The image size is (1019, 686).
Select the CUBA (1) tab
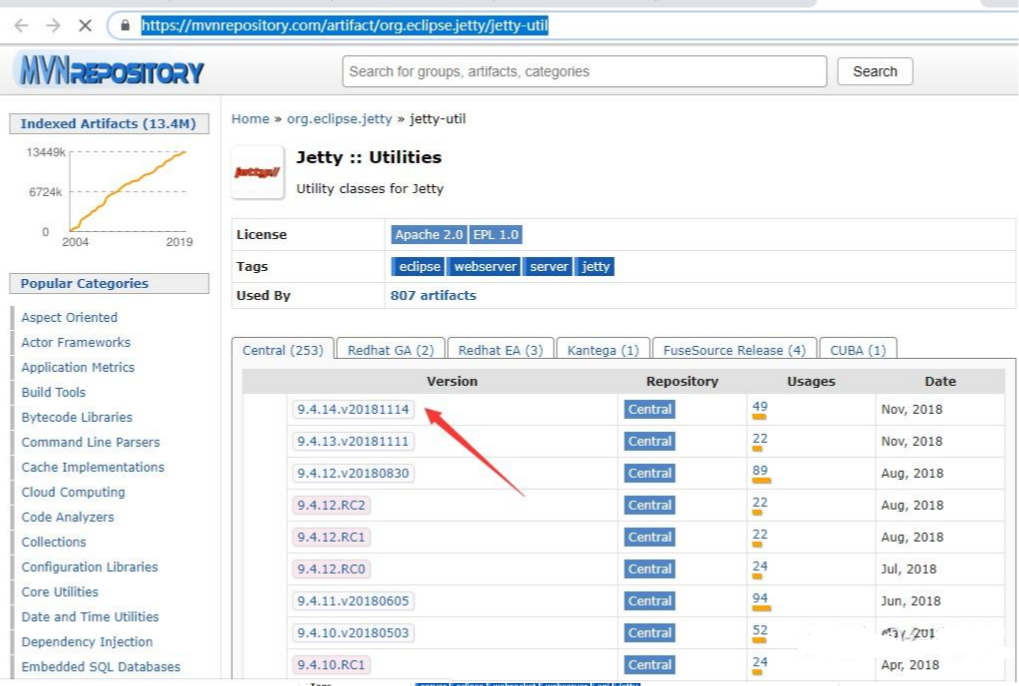pyautogui.click(x=857, y=349)
